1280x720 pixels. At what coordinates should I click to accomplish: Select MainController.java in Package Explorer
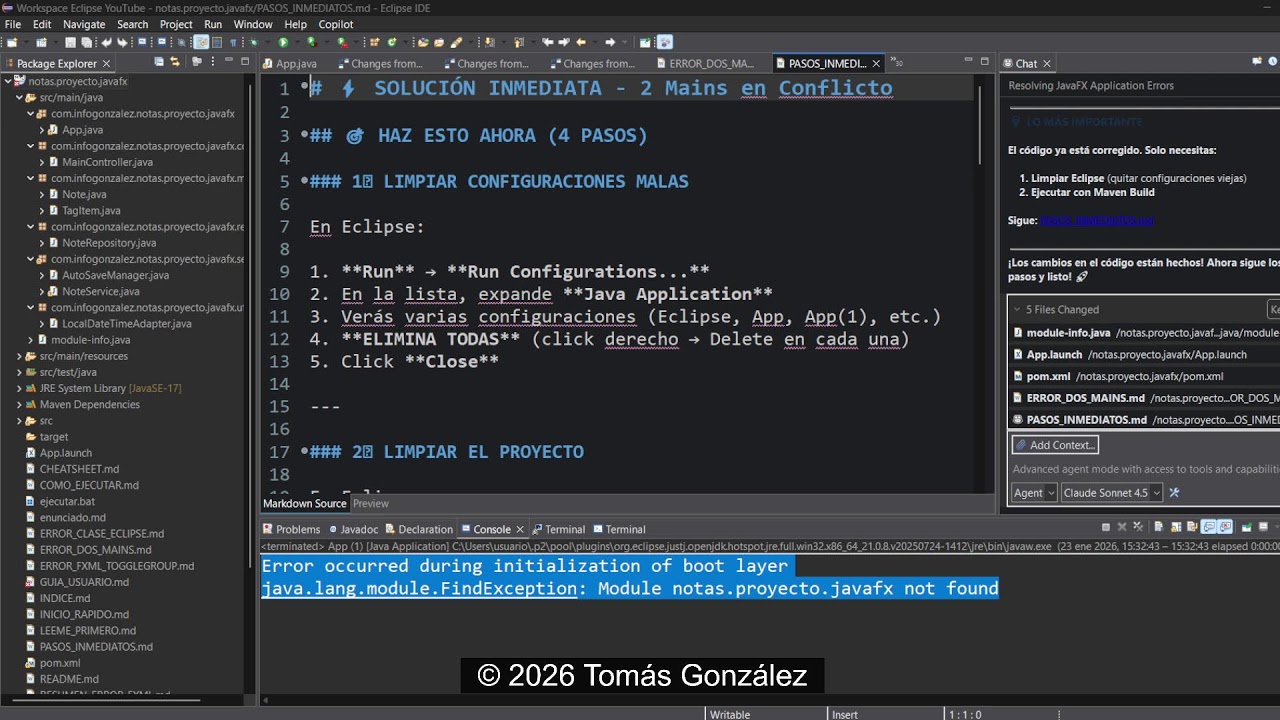(x=107, y=162)
